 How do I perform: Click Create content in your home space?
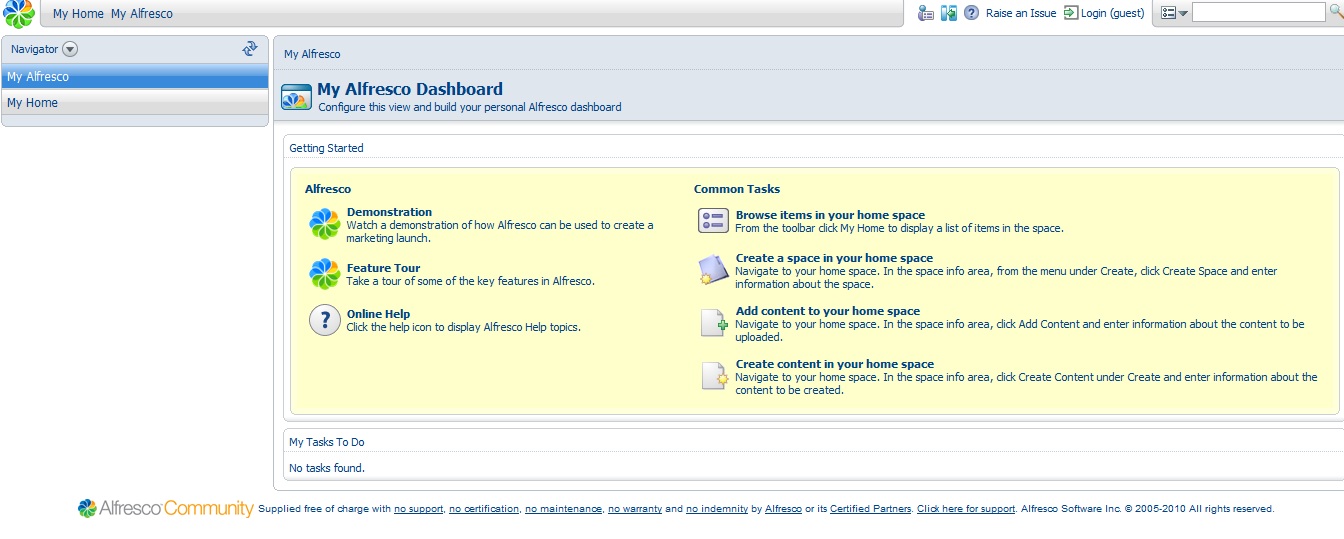tap(835, 364)
